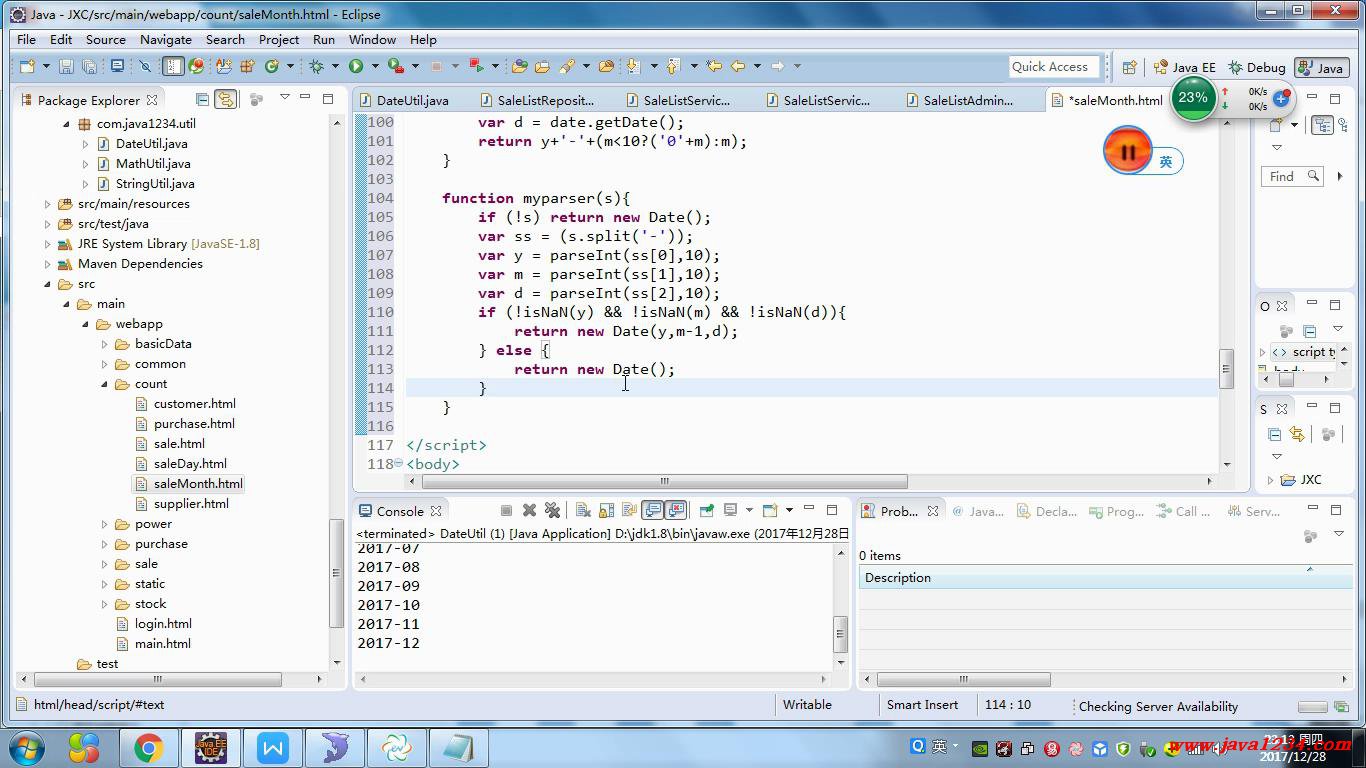Toggle Skip All Breakpoints toolbar icon
Screen dimensions: 1366x768
coord(144,66)
